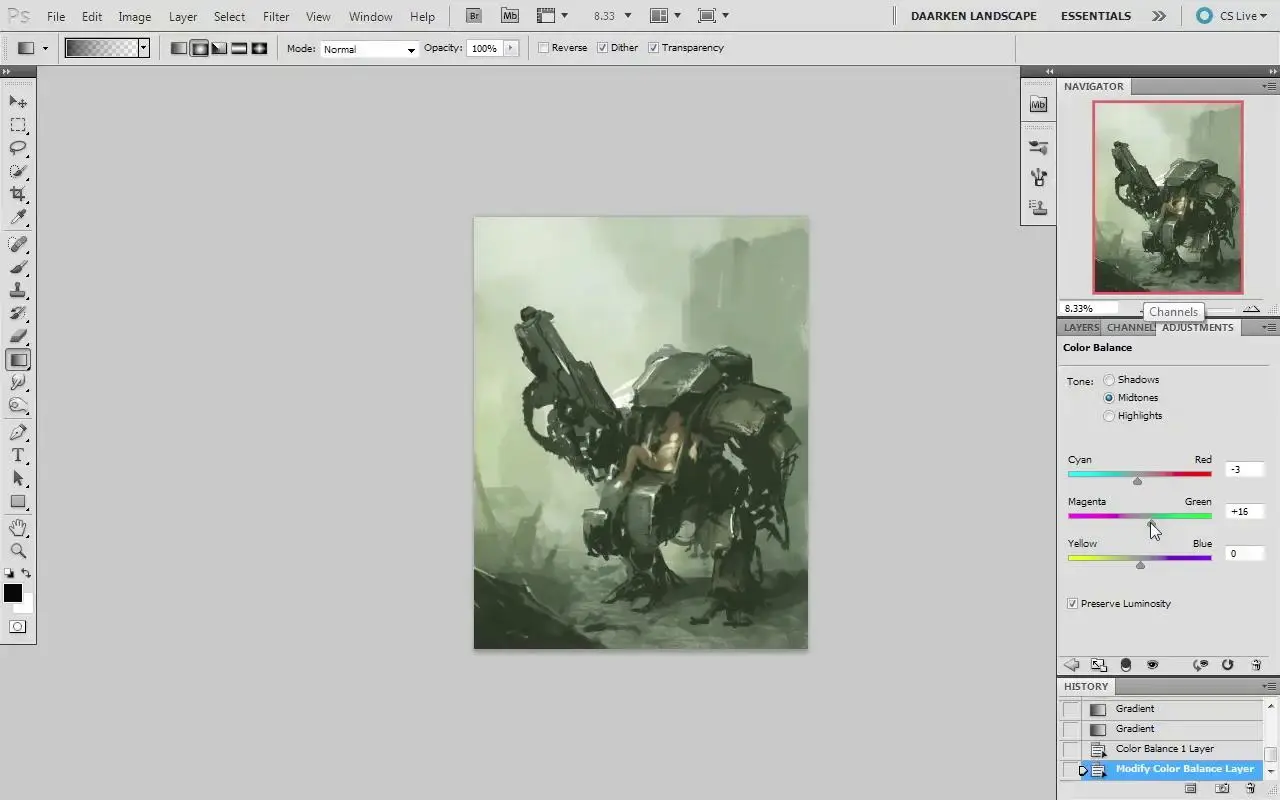The image size is (1280, 800).
Task: Choose the Angle Gradient style
Action: (x=219, y=48)
